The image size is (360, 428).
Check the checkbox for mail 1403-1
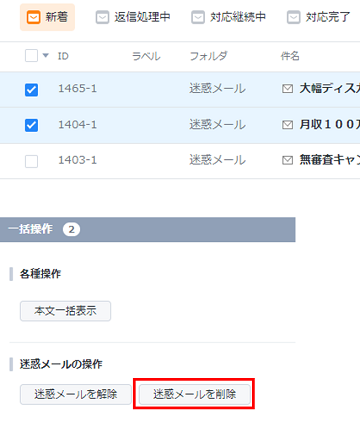[31, 161]
